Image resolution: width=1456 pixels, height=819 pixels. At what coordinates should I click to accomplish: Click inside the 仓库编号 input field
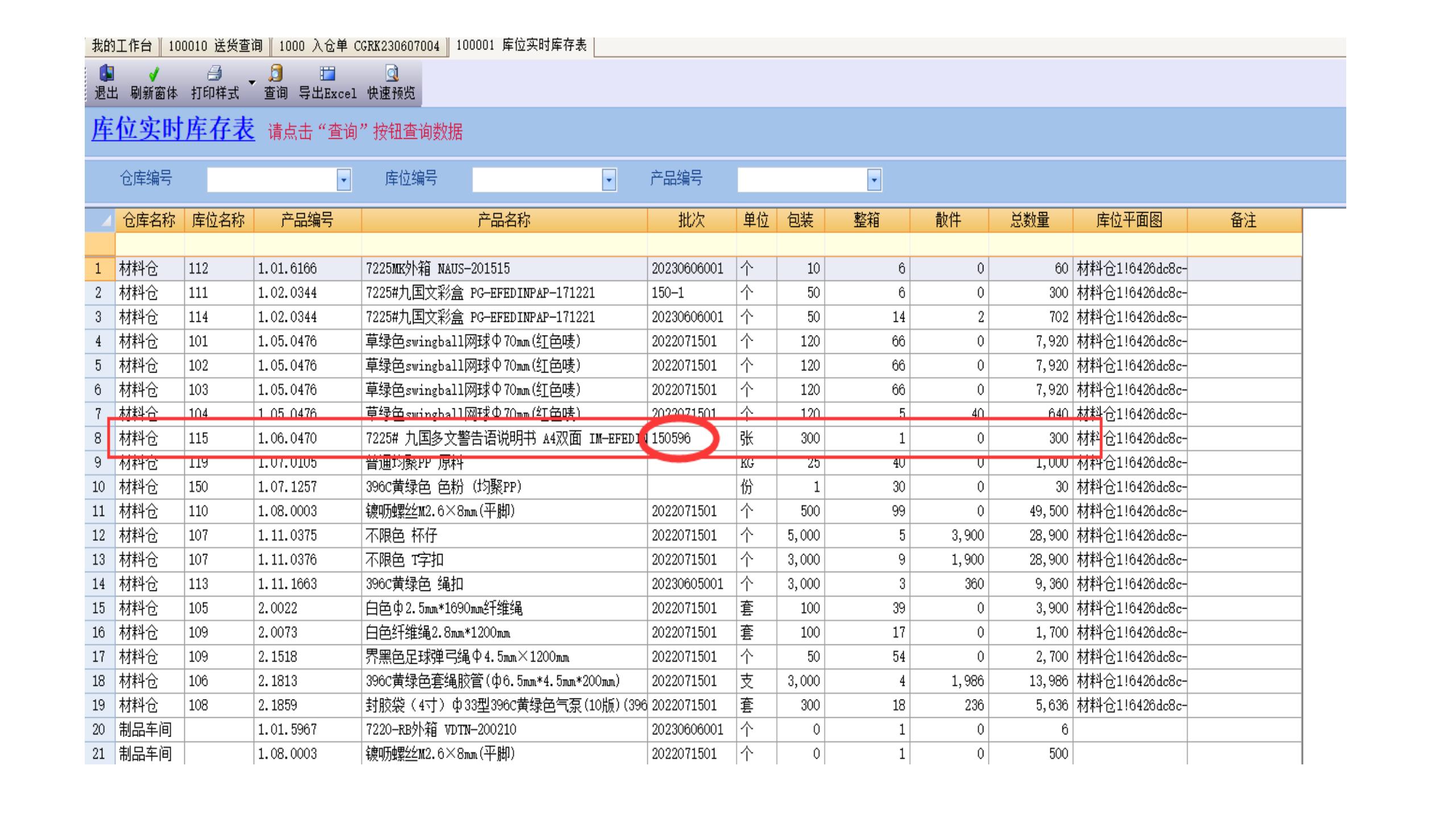[272, 180]
